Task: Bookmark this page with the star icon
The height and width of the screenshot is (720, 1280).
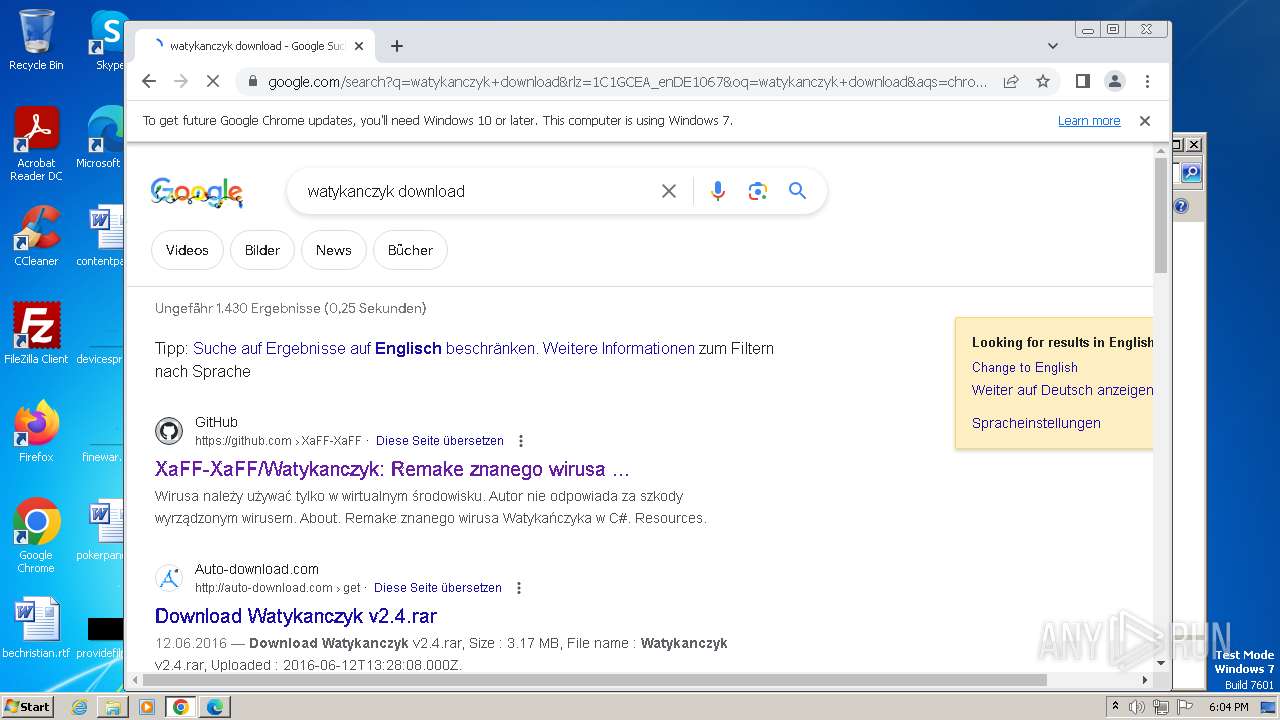Action: (1043, 81)
